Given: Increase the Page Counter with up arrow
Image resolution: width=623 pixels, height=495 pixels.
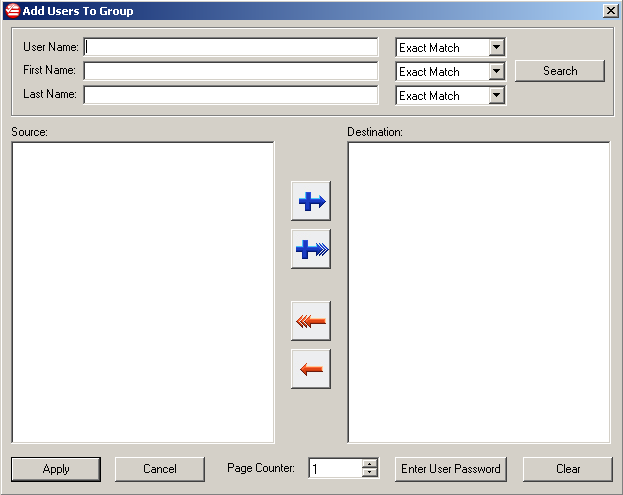Looking at the screenshot, I should click(370, 464).
